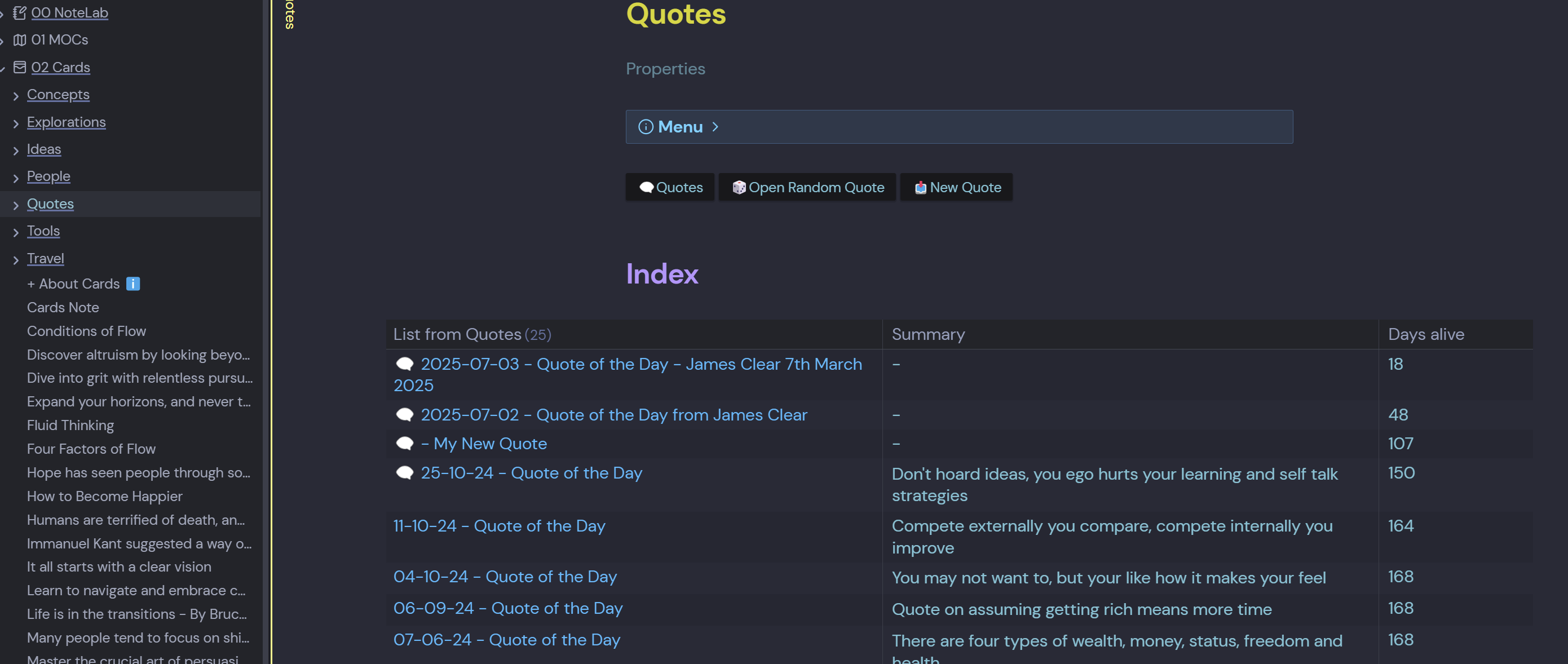Click the 00 NoteLab folder icon
Viewport: 1568px width, 664px height.
coord(20,13)
